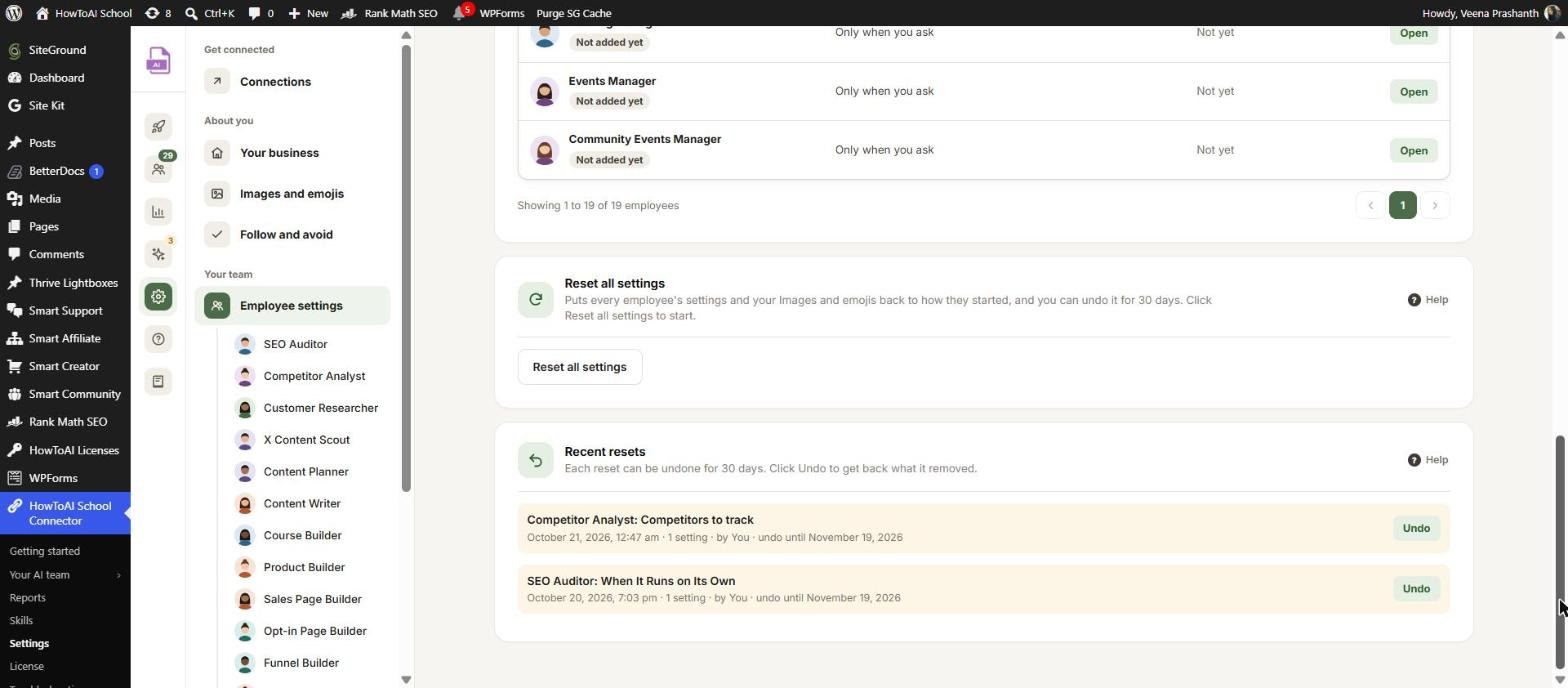Open the document log icon in the rail
The height and width of the screenshot is (688, 1568).
pyautogui.click(x=158, y=382)
